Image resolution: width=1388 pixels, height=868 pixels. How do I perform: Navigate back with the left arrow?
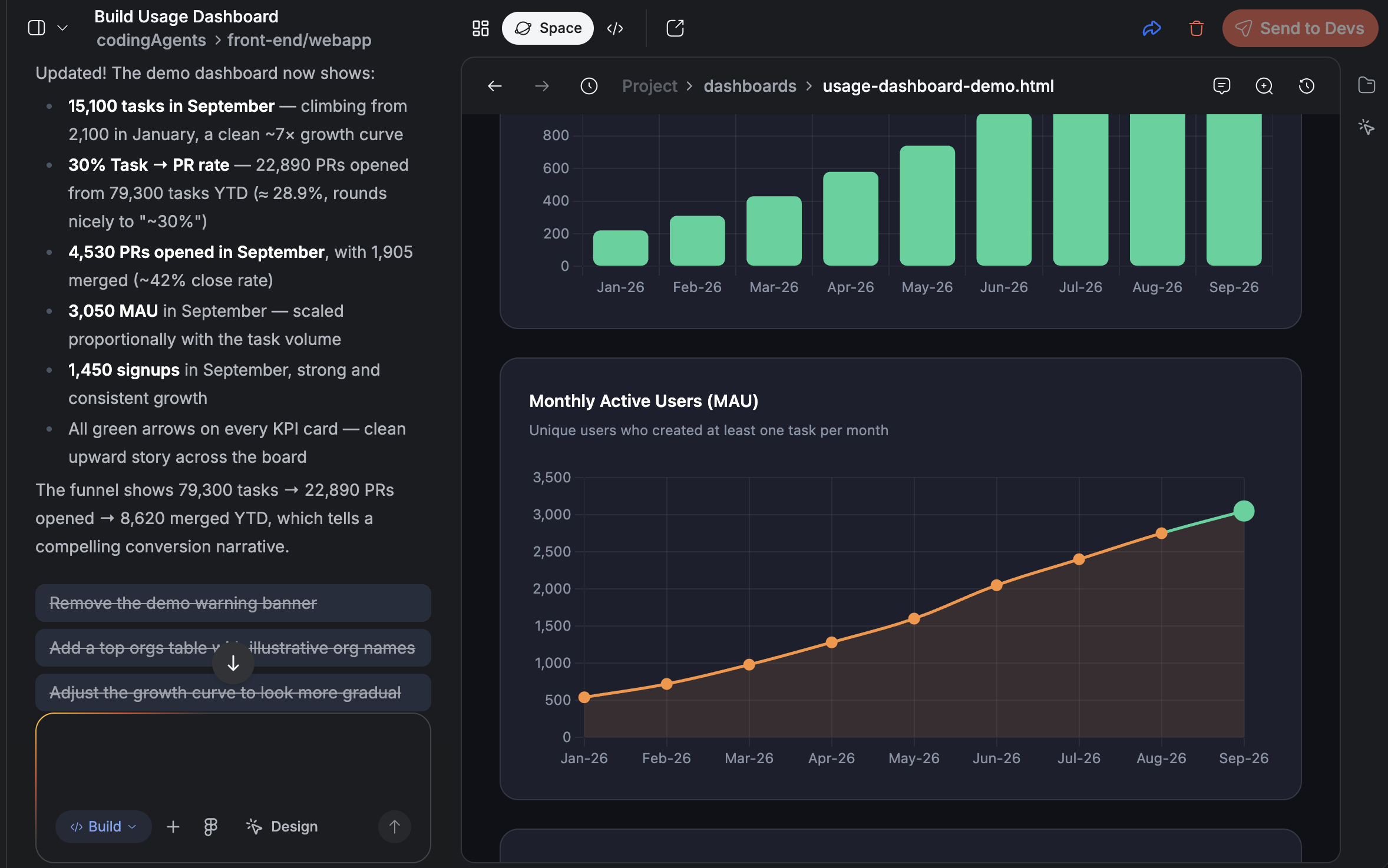[495, 86]
